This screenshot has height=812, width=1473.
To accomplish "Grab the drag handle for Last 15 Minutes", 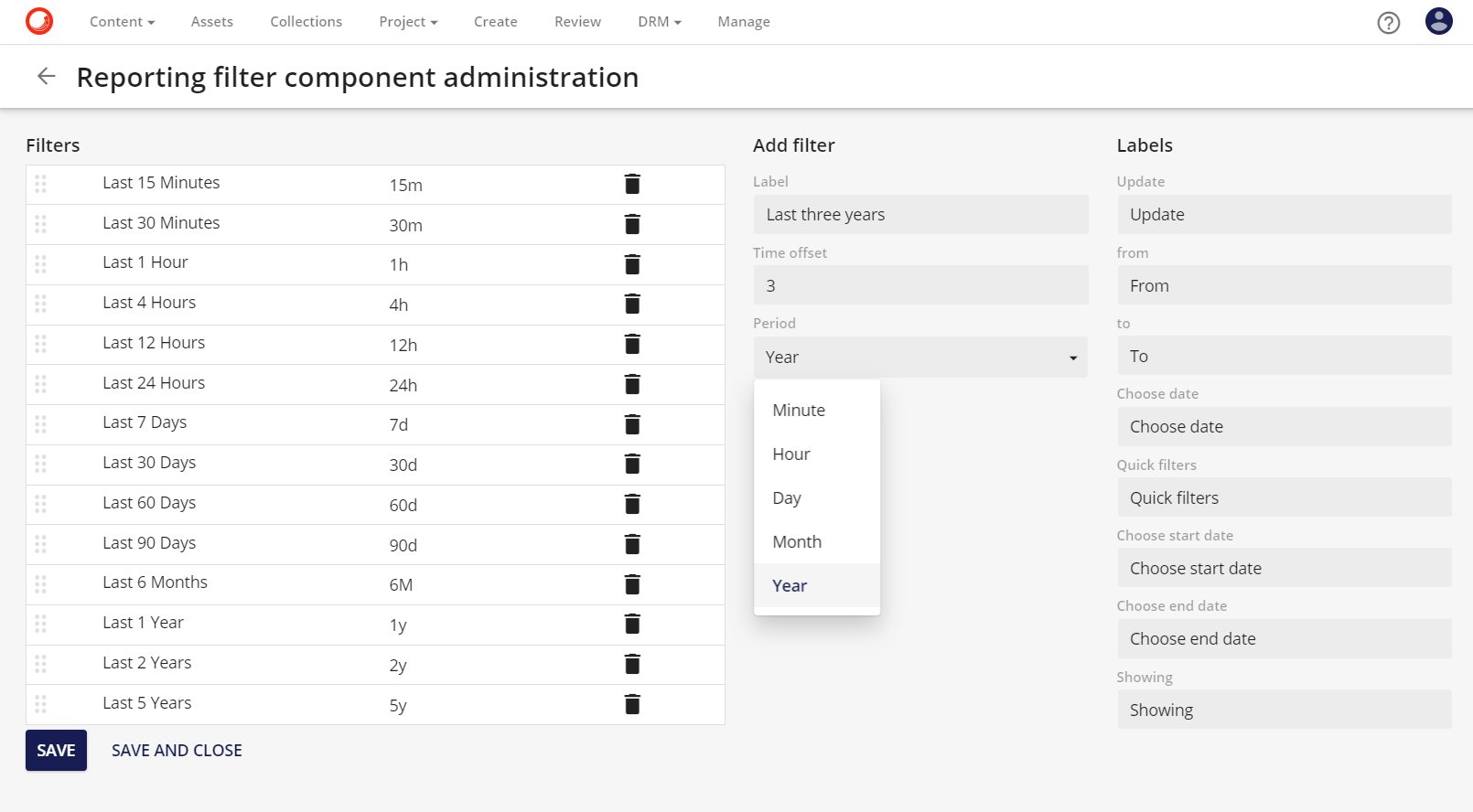I will pos(40,184).
